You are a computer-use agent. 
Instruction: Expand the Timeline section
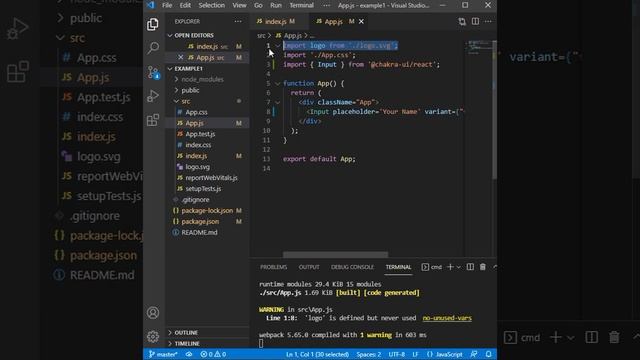pyautogui.click(x=187, y=344)
